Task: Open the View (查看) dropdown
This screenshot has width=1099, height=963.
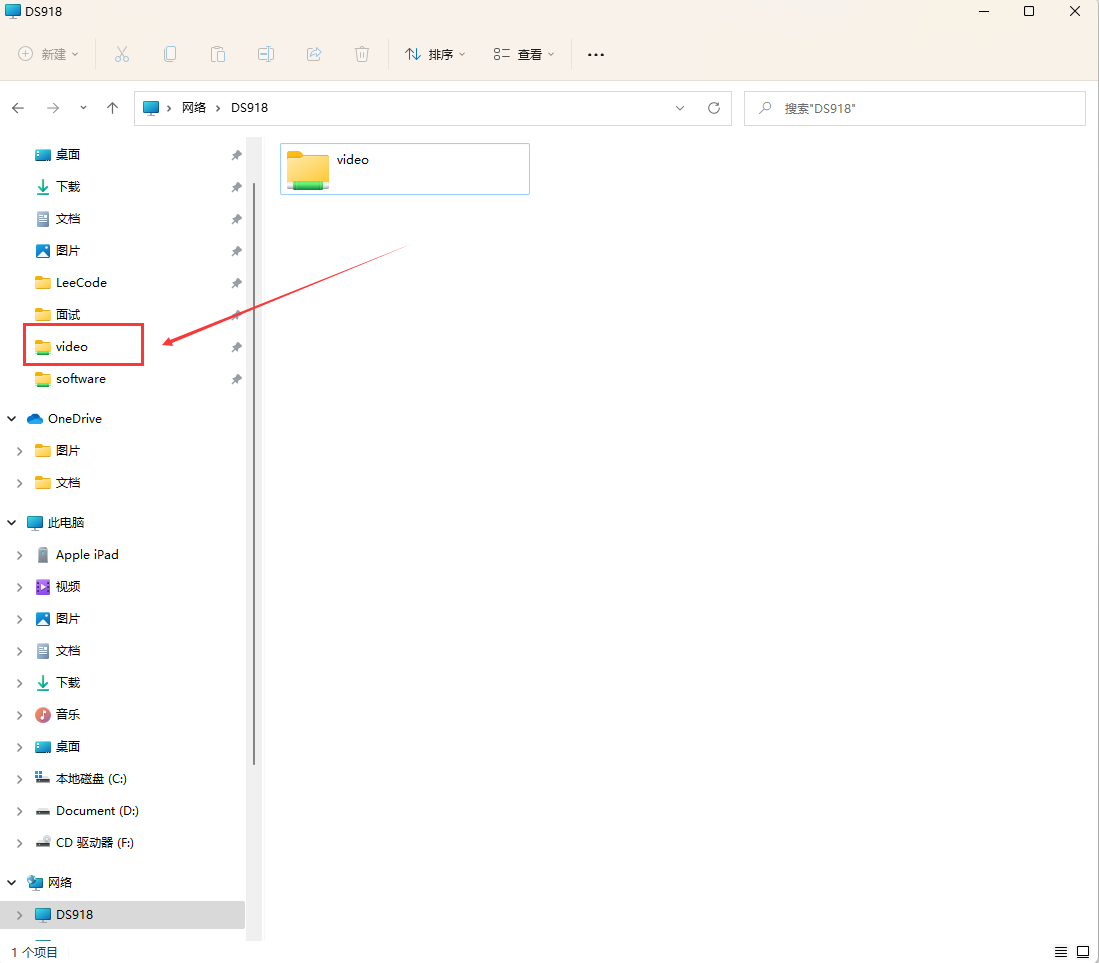Action: (524, 54)
